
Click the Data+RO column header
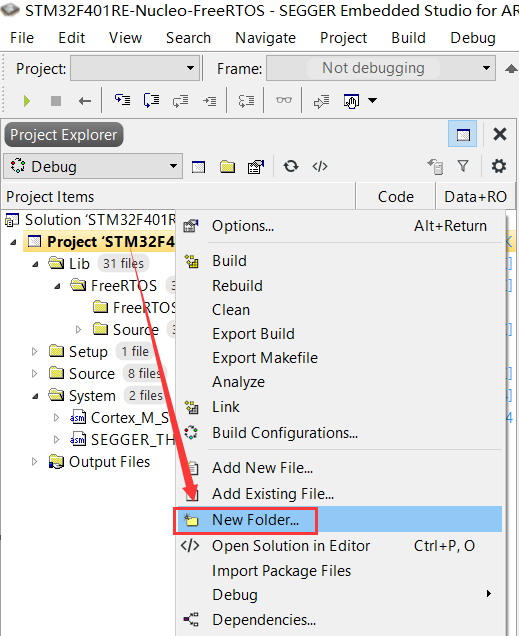476,197
